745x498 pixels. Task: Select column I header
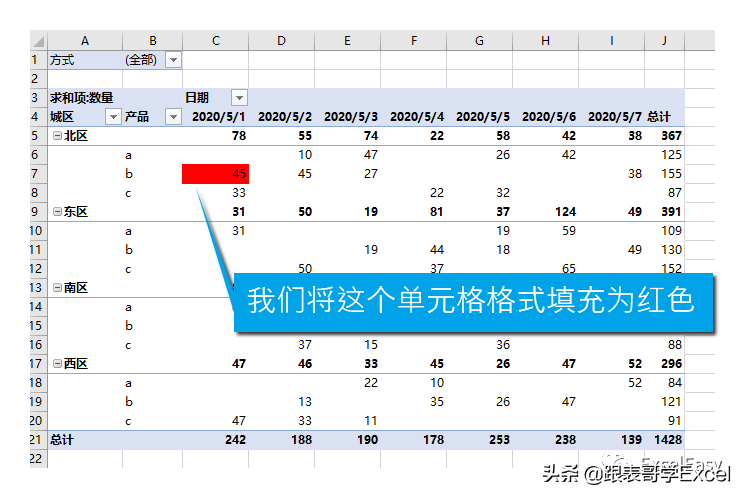pyautogui.click(x=611, y=41)
